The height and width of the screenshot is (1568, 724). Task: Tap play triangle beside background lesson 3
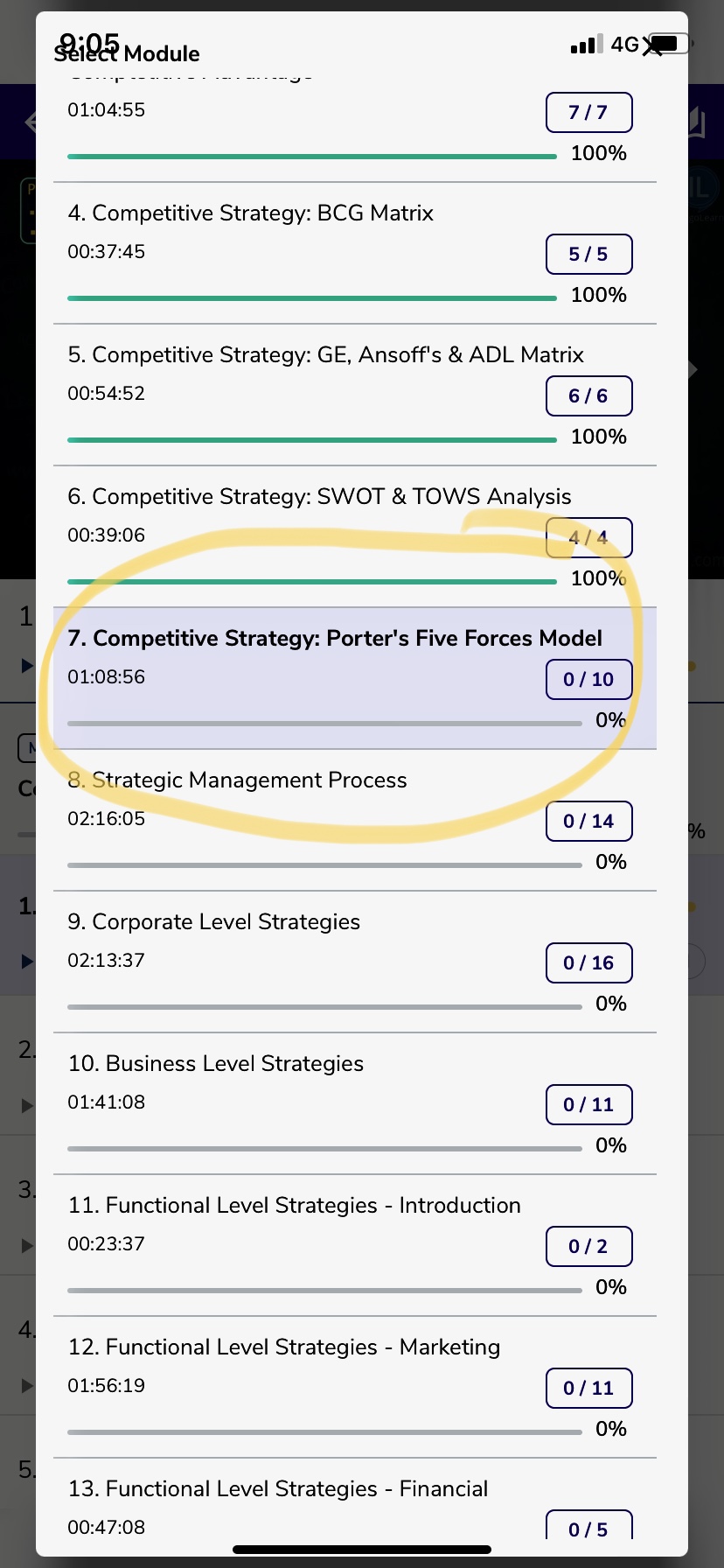(x=27, y=1245)
